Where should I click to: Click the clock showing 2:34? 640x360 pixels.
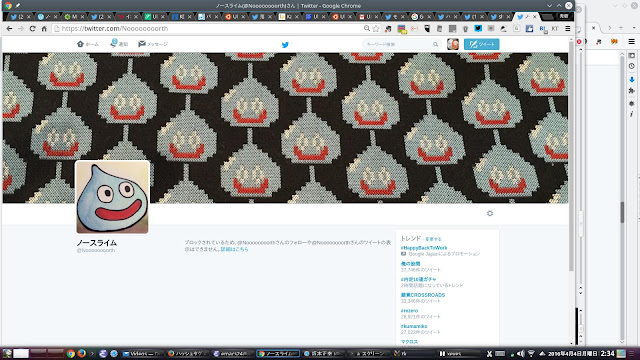pos(607,353)
